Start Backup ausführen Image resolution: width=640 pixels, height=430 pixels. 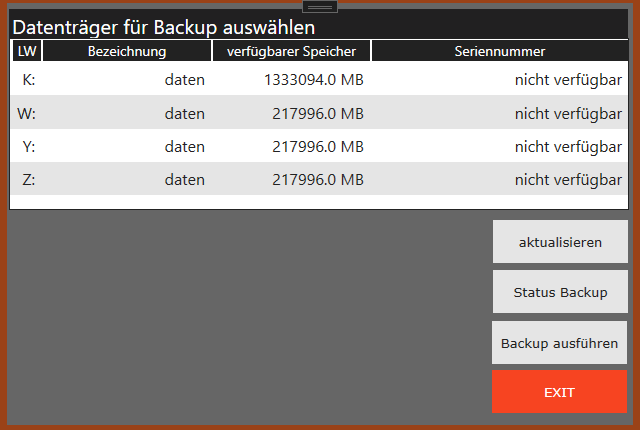coord(559,343)
